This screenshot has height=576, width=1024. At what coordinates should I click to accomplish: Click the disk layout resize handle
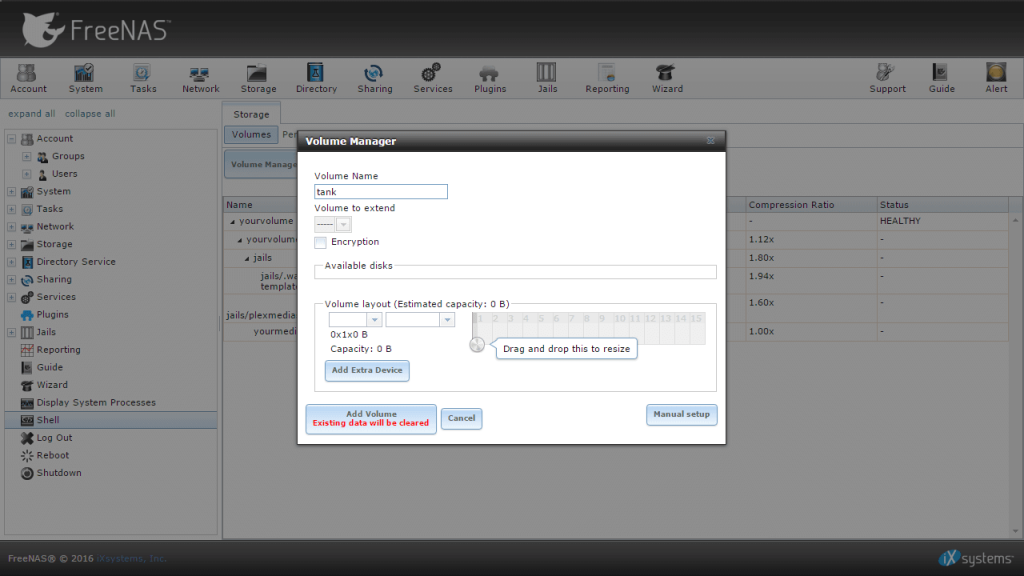(477, 345)
